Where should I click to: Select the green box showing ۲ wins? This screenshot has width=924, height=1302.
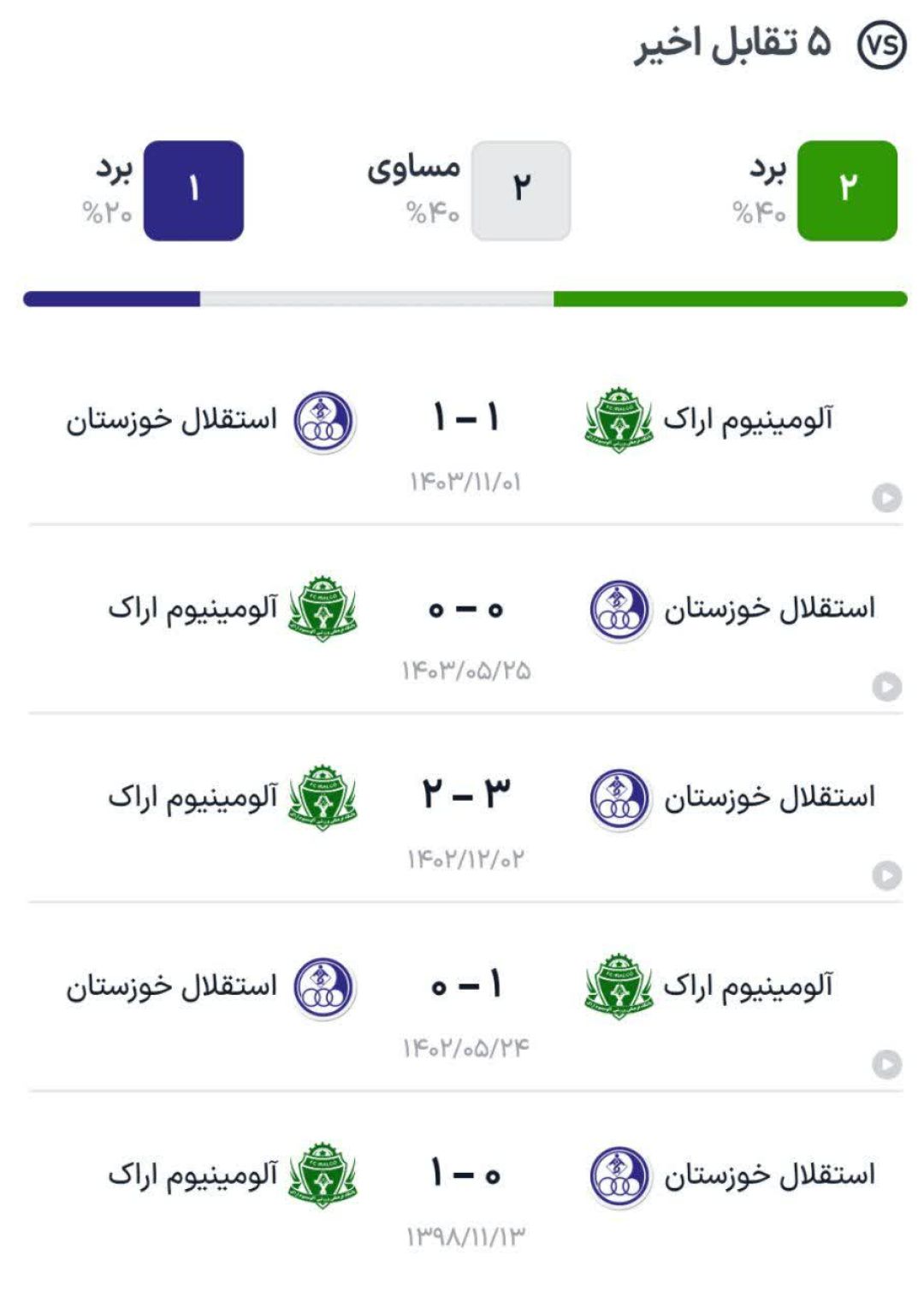(847, 191)
